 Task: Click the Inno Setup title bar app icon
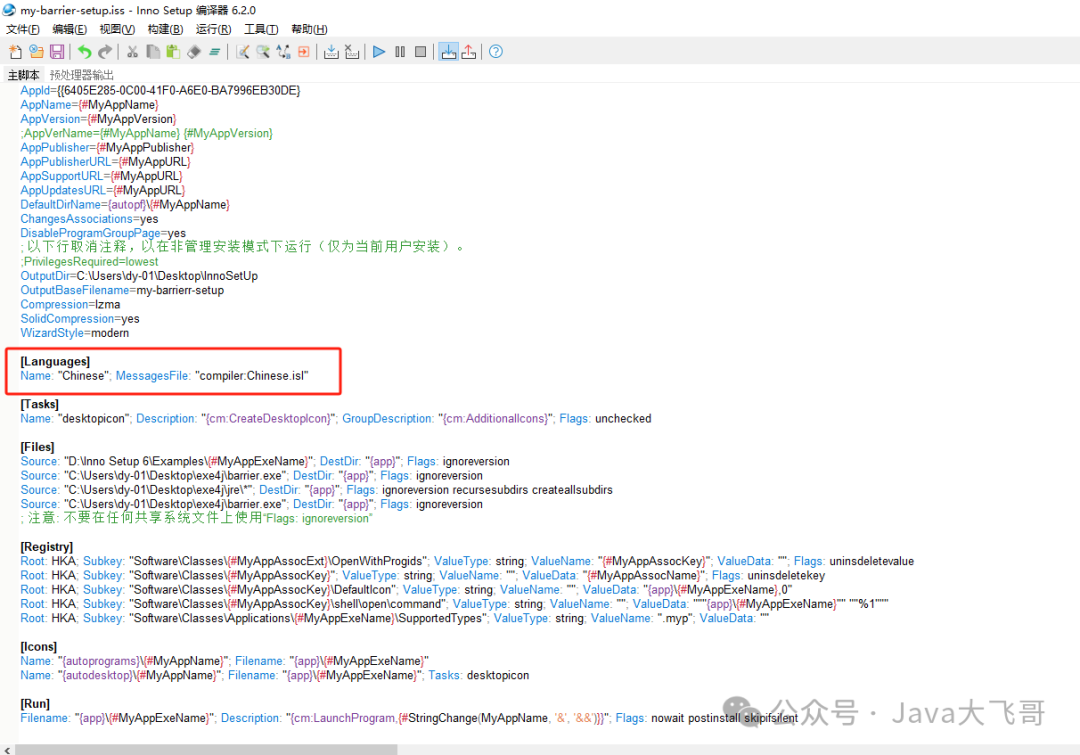tap(10, 10)
